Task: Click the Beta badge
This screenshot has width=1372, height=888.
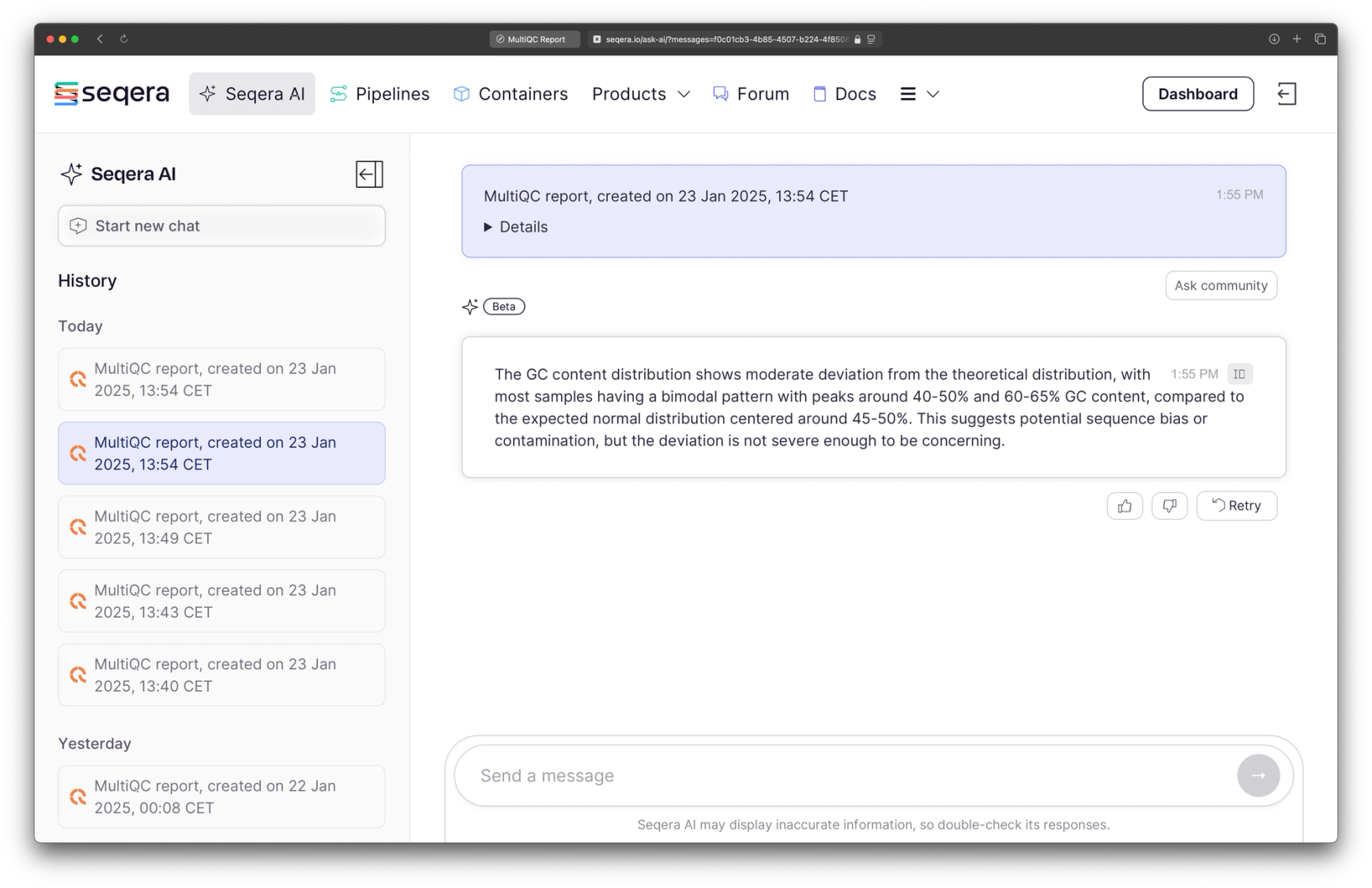Action: [x=503, y=307]
